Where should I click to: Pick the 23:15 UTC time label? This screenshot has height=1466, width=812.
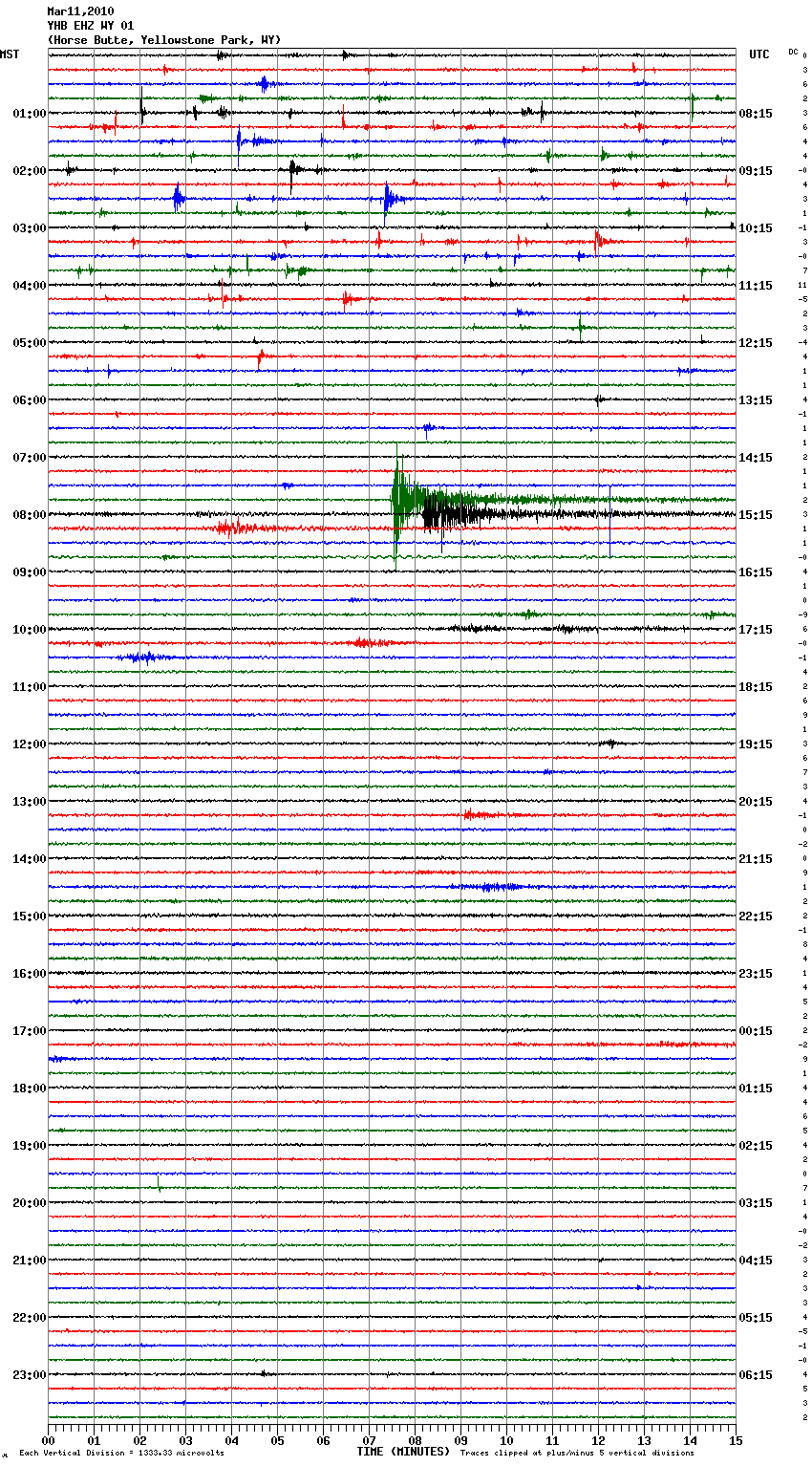coord(756,974)
